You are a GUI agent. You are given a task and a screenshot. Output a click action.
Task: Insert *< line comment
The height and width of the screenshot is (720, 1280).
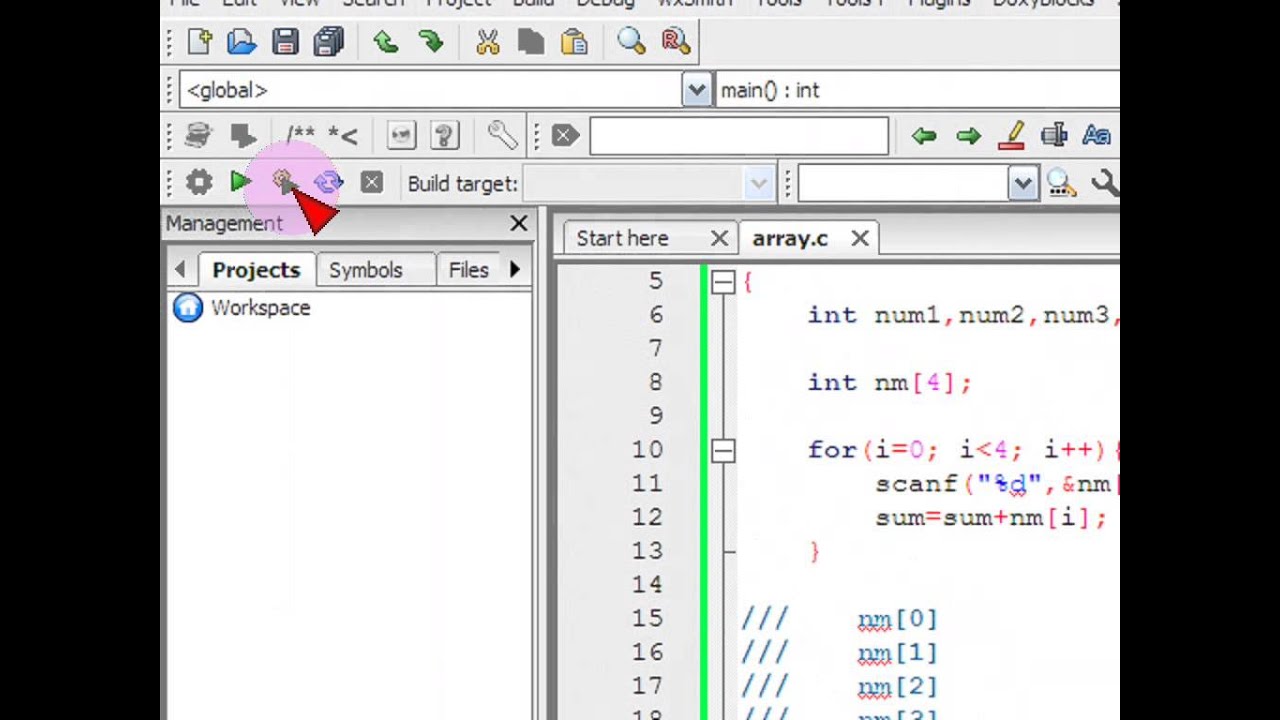click(343, 135)
